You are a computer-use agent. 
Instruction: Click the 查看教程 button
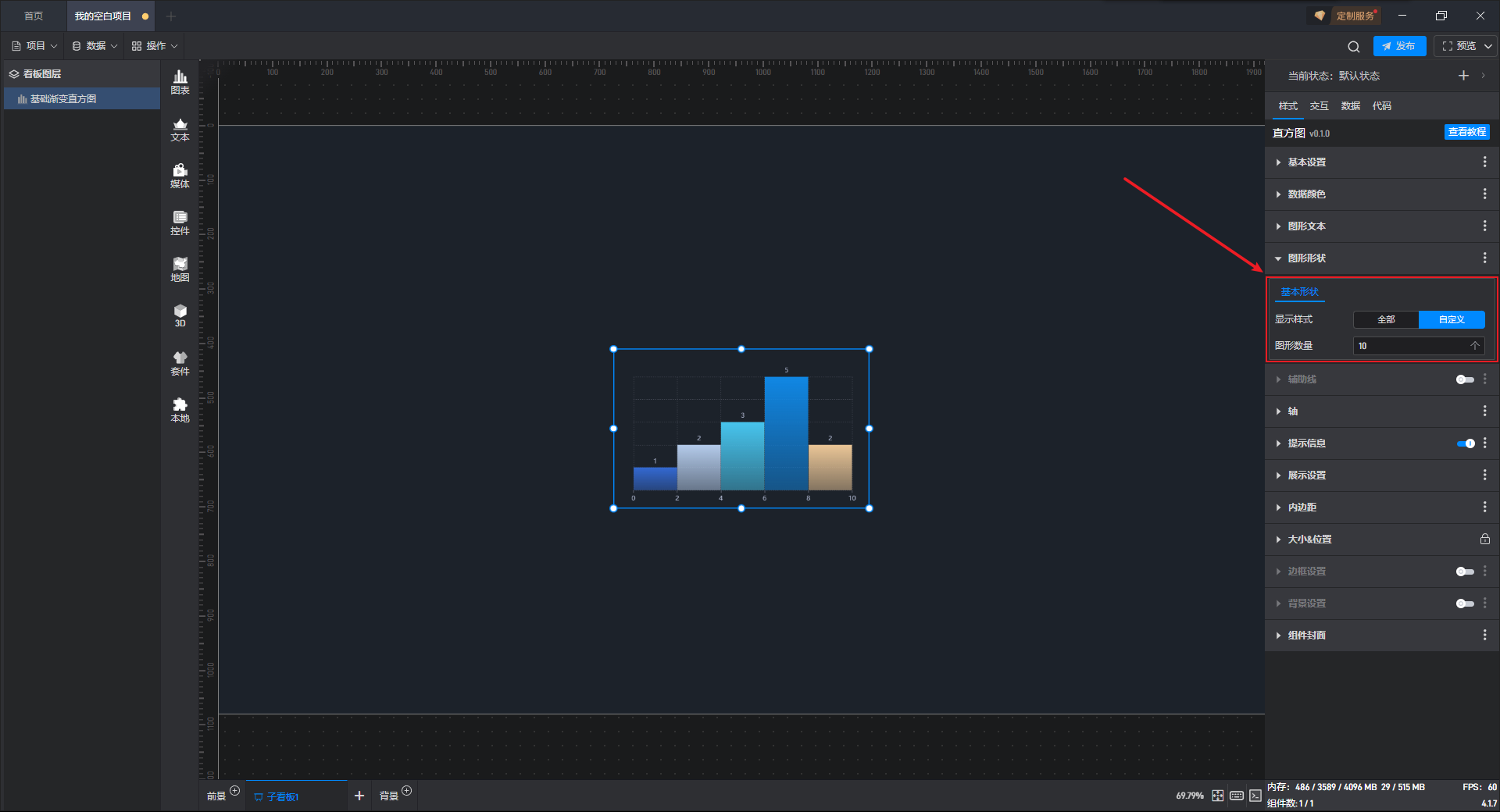tap(1466, 132)
